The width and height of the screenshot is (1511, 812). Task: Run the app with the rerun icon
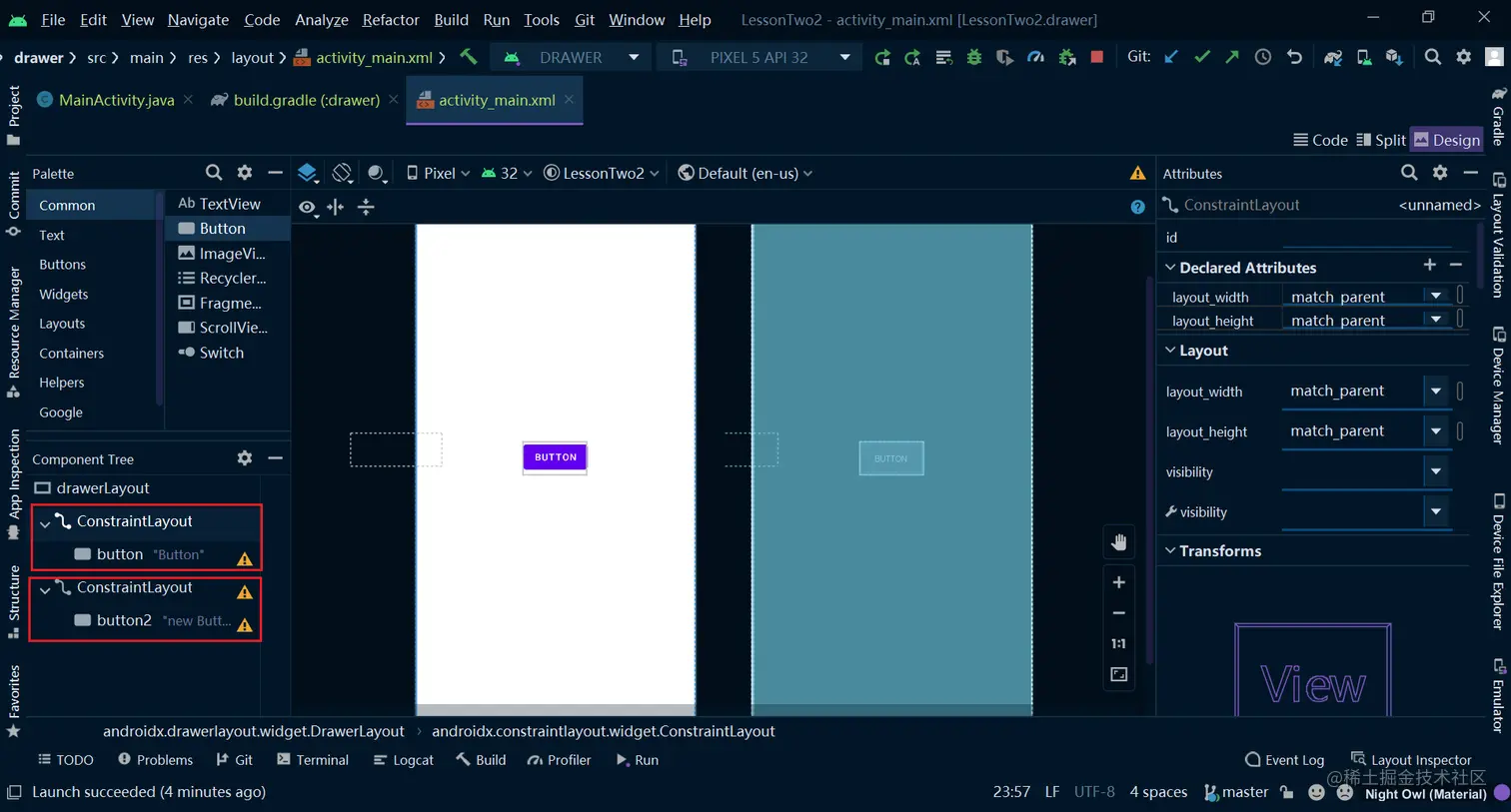(882, 57)
